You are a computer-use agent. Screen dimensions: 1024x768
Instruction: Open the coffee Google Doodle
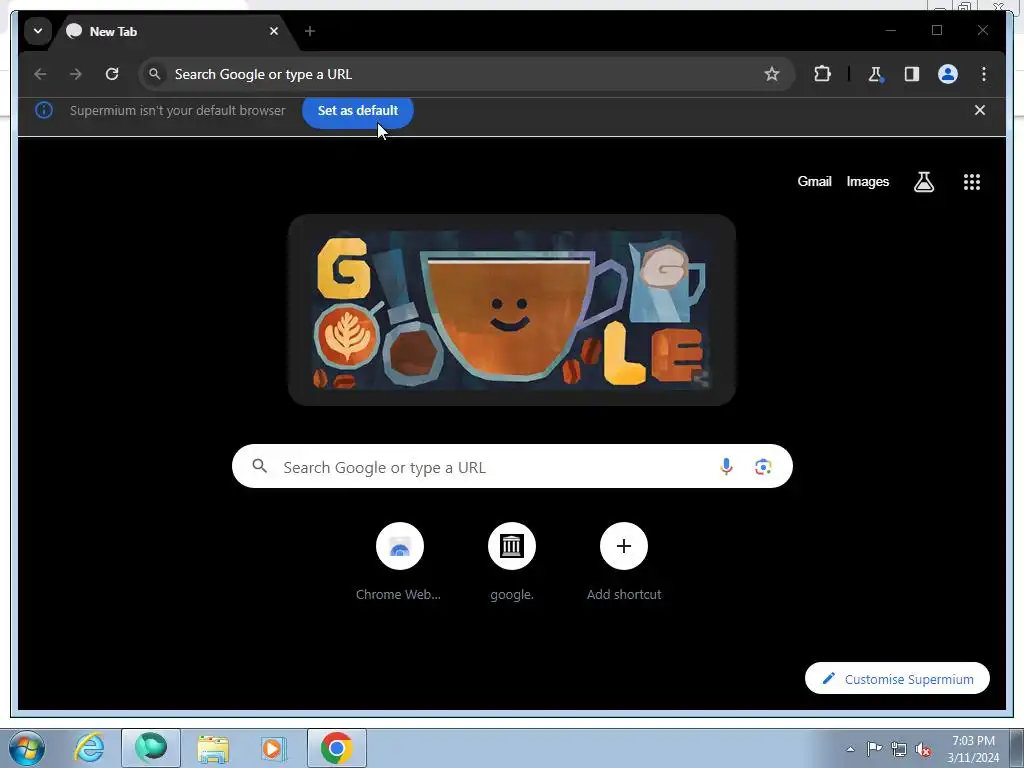point(511,310)
